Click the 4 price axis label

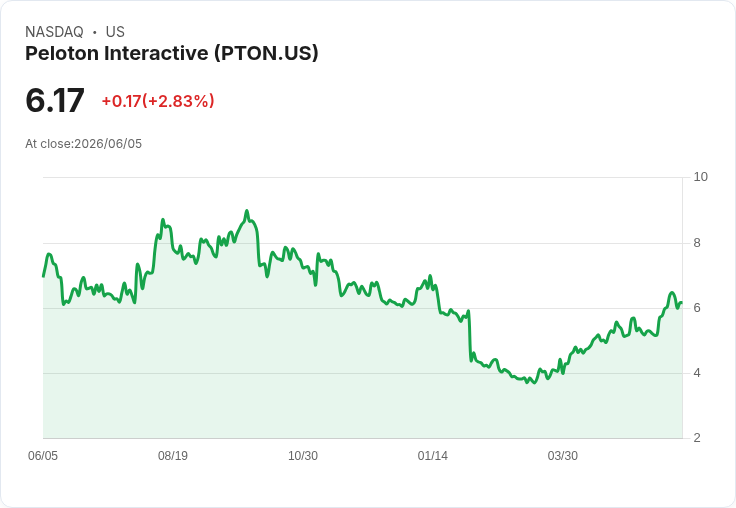[x=697, y=373]
